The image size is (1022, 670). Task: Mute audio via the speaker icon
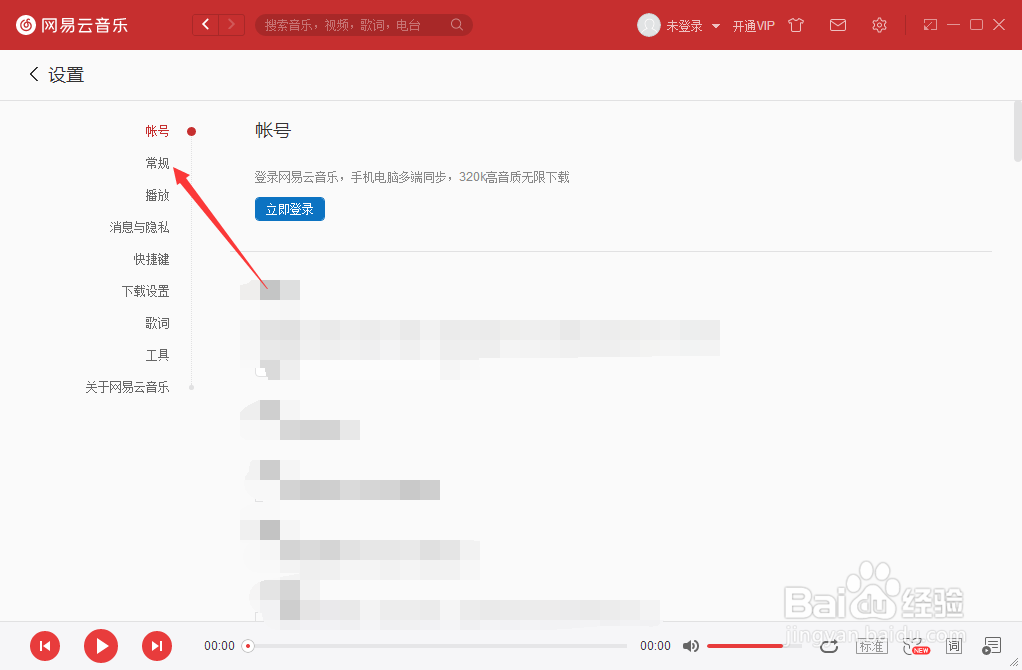pos(691,646)
